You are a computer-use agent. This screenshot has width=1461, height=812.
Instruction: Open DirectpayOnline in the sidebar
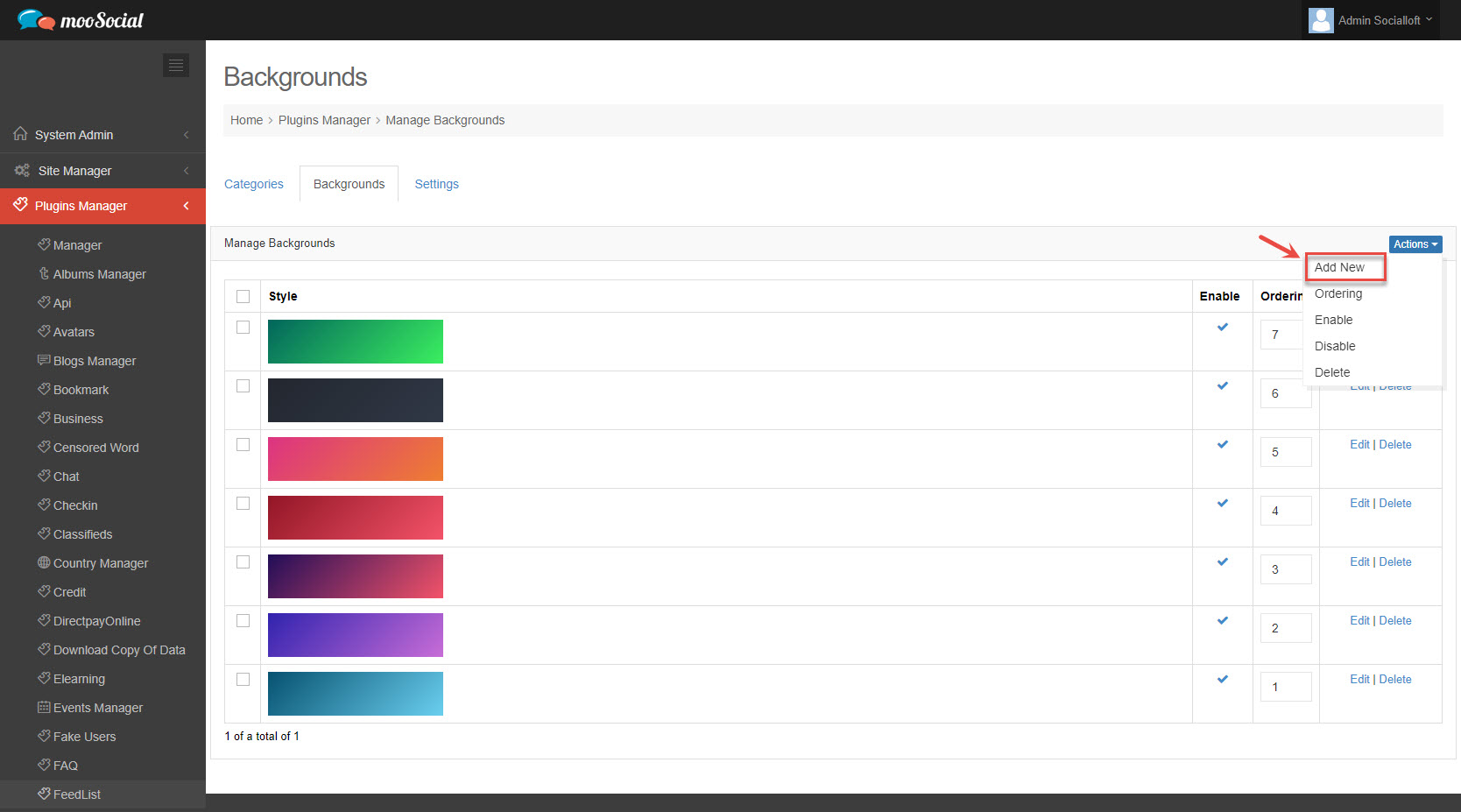[x=96, y=621]
